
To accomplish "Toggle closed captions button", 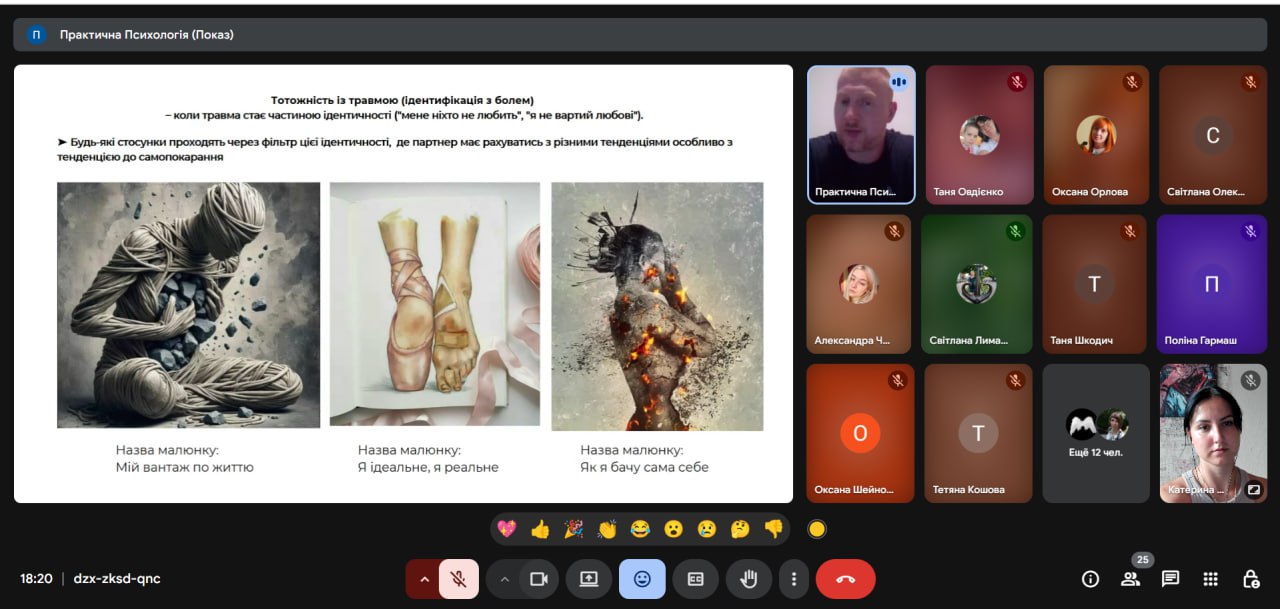I will (x=695, y=579).
